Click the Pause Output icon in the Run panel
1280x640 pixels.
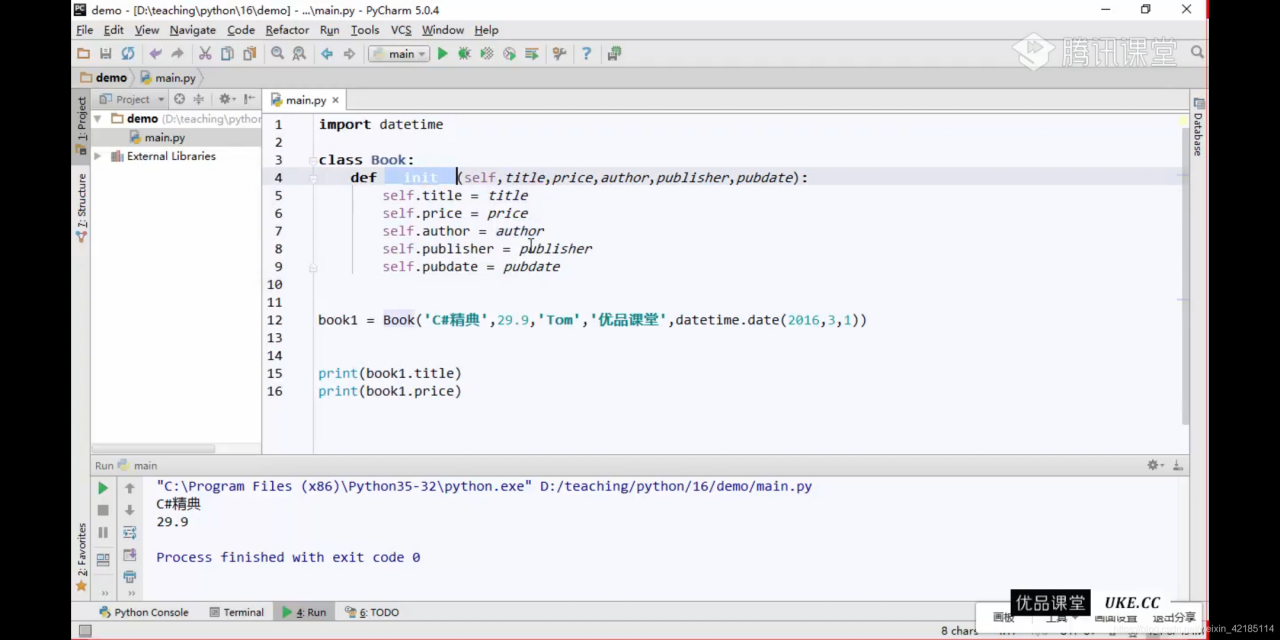[103, 532]
